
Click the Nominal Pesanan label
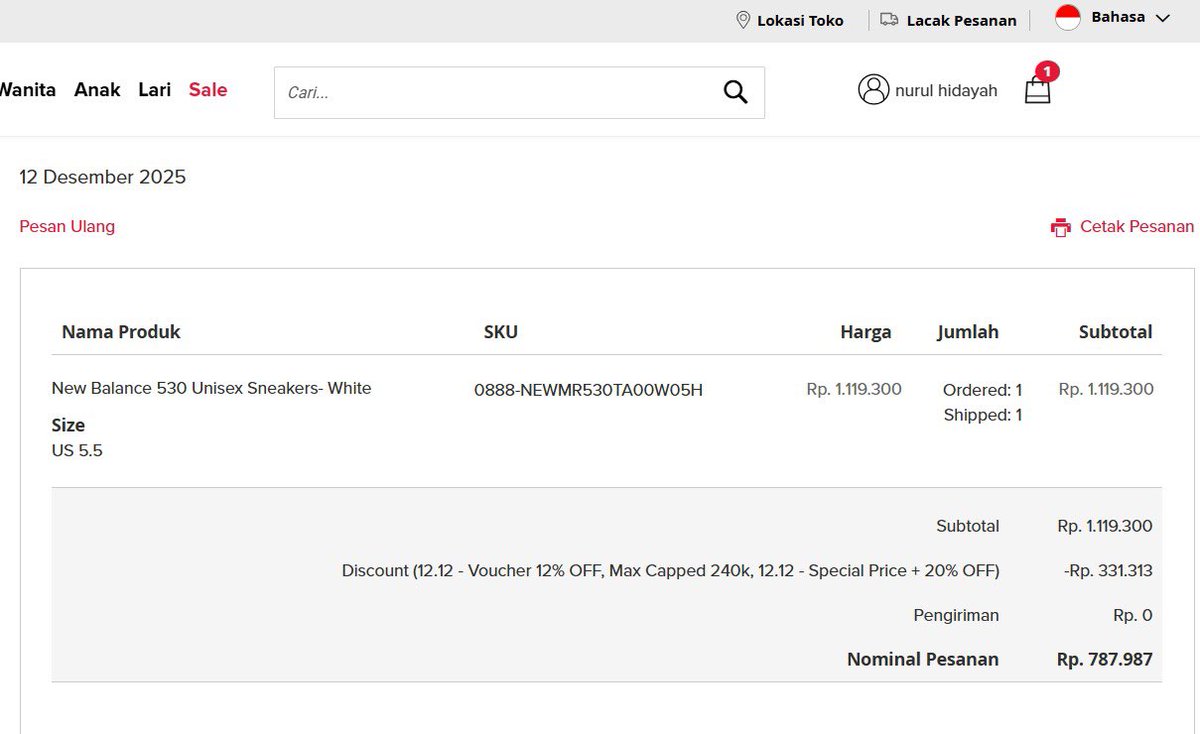click(x=923, y=659)
